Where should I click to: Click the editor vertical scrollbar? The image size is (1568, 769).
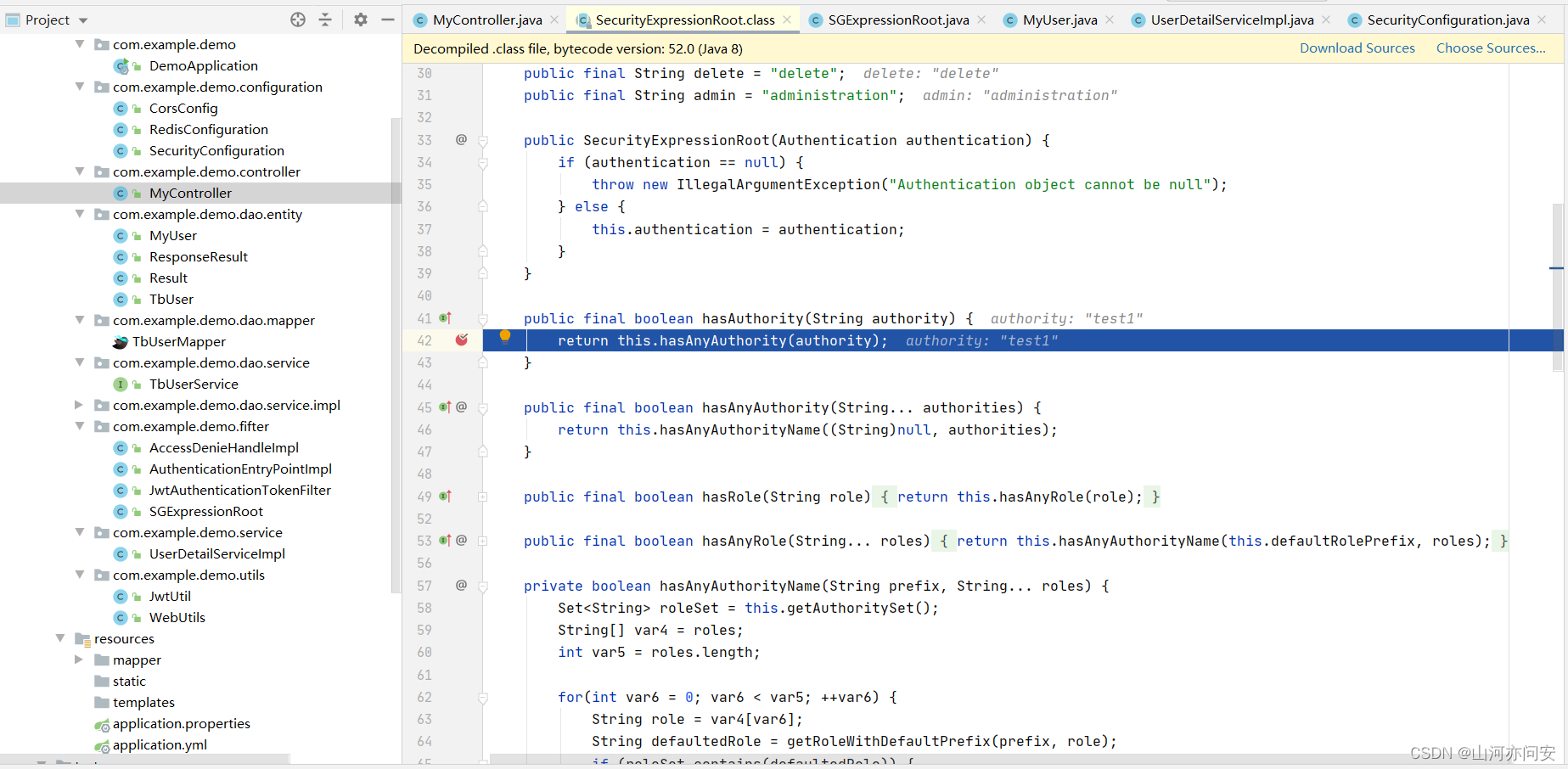point(1557,287)
